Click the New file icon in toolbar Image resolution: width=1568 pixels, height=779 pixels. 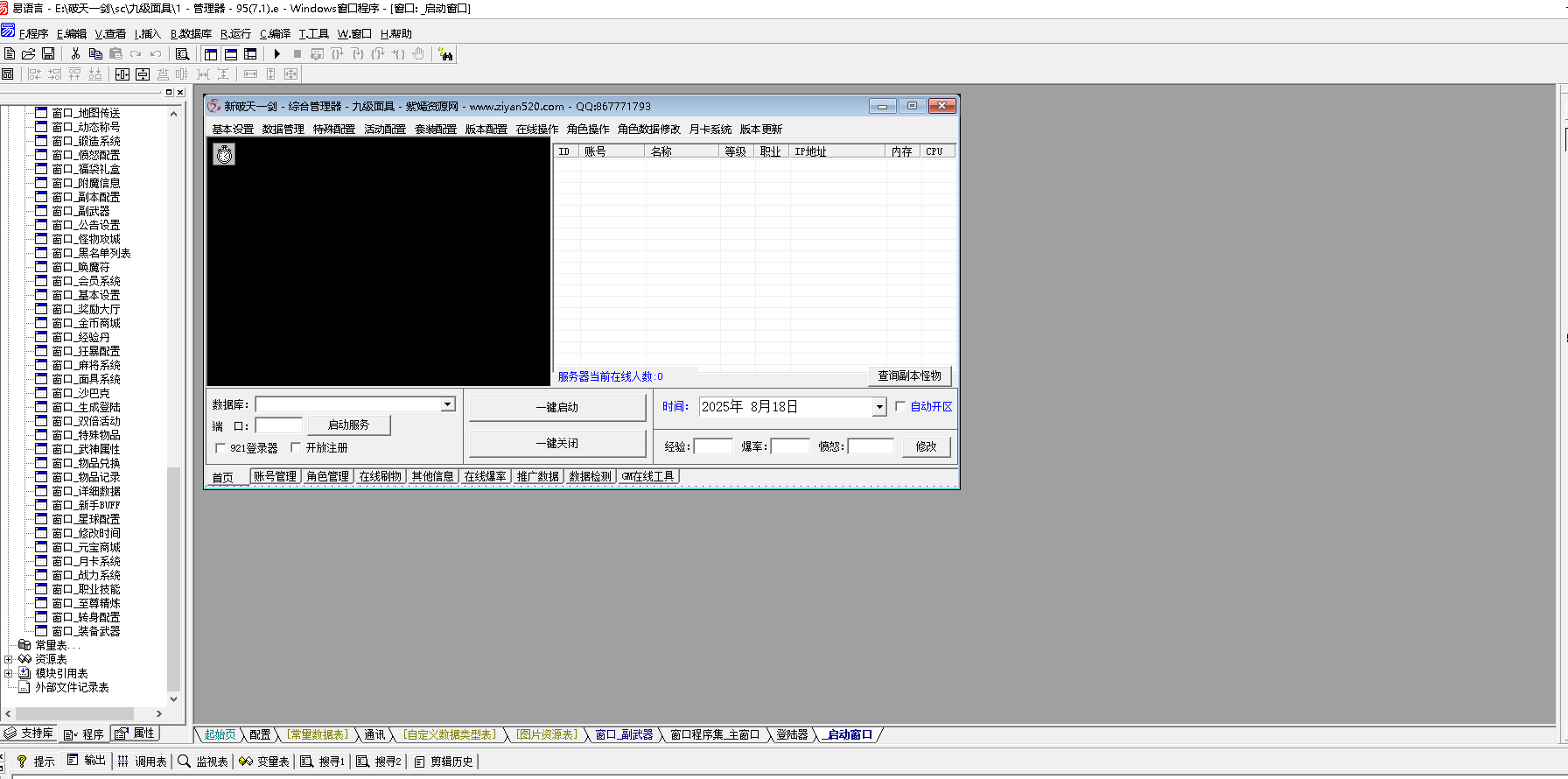10,54
